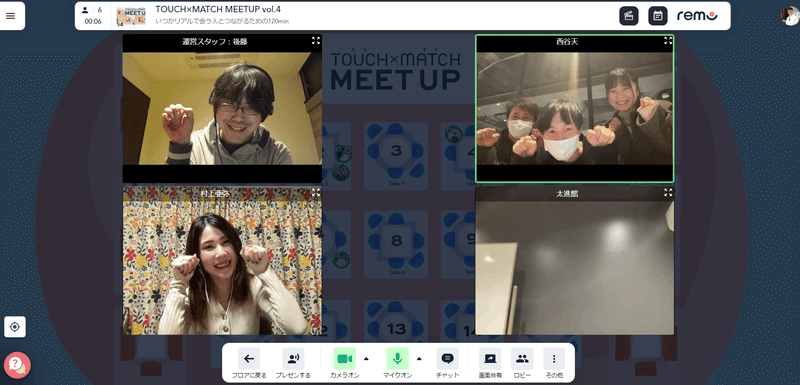Open the whiteboard icon in header
The height and width of the screenshot is (385, 800).
[629, 16]
